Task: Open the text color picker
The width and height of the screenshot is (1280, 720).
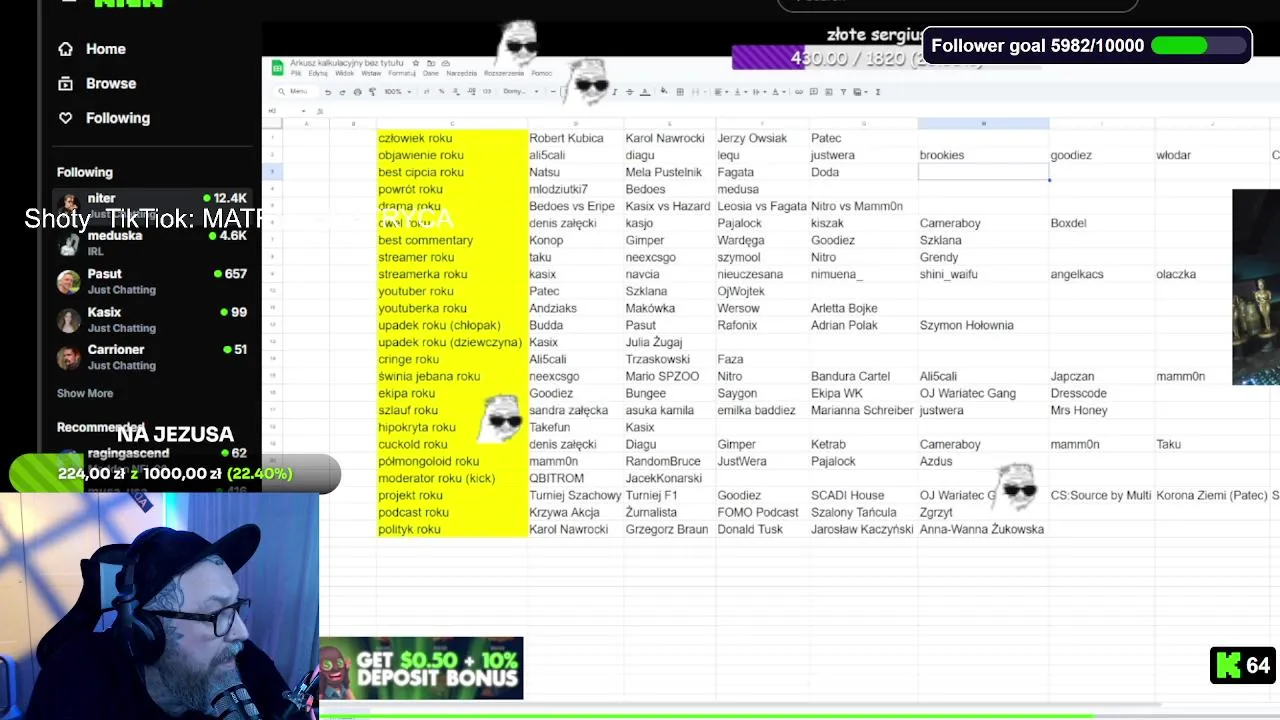Action: (x=645, y=92)
